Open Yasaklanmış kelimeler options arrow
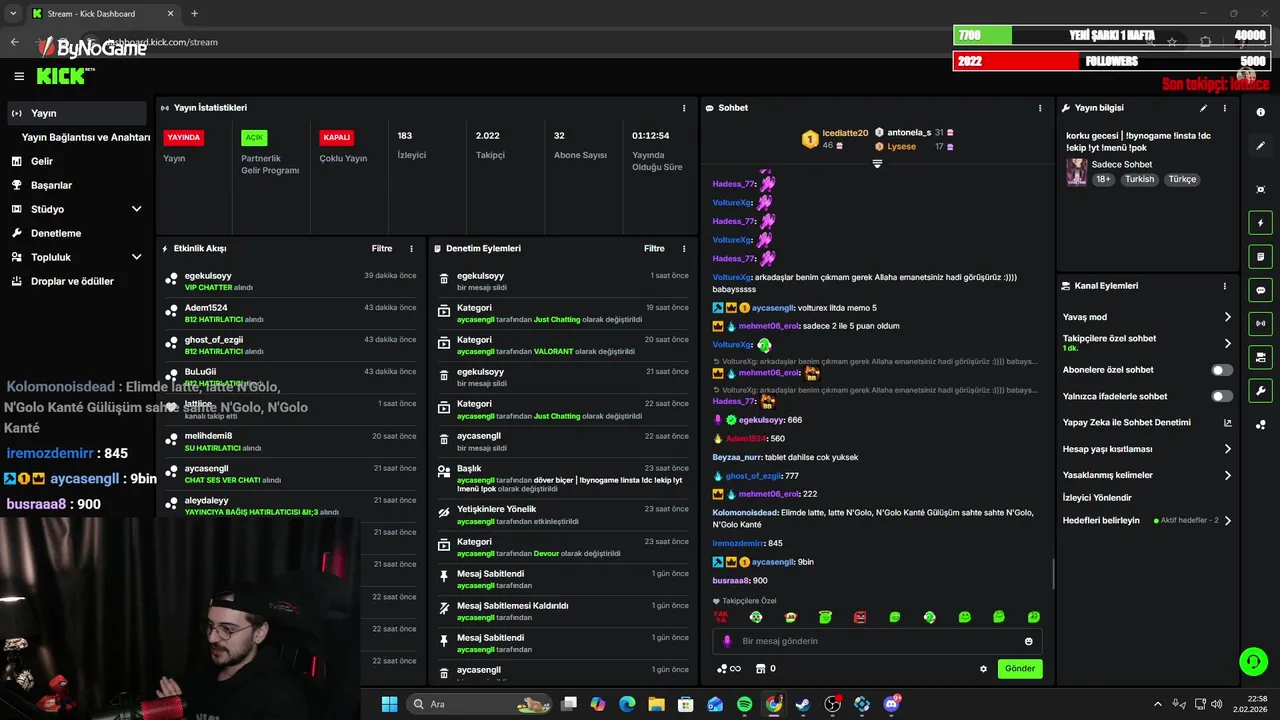The height and width of the screenshot is (720, 1280). click(x=1228, y=475)
